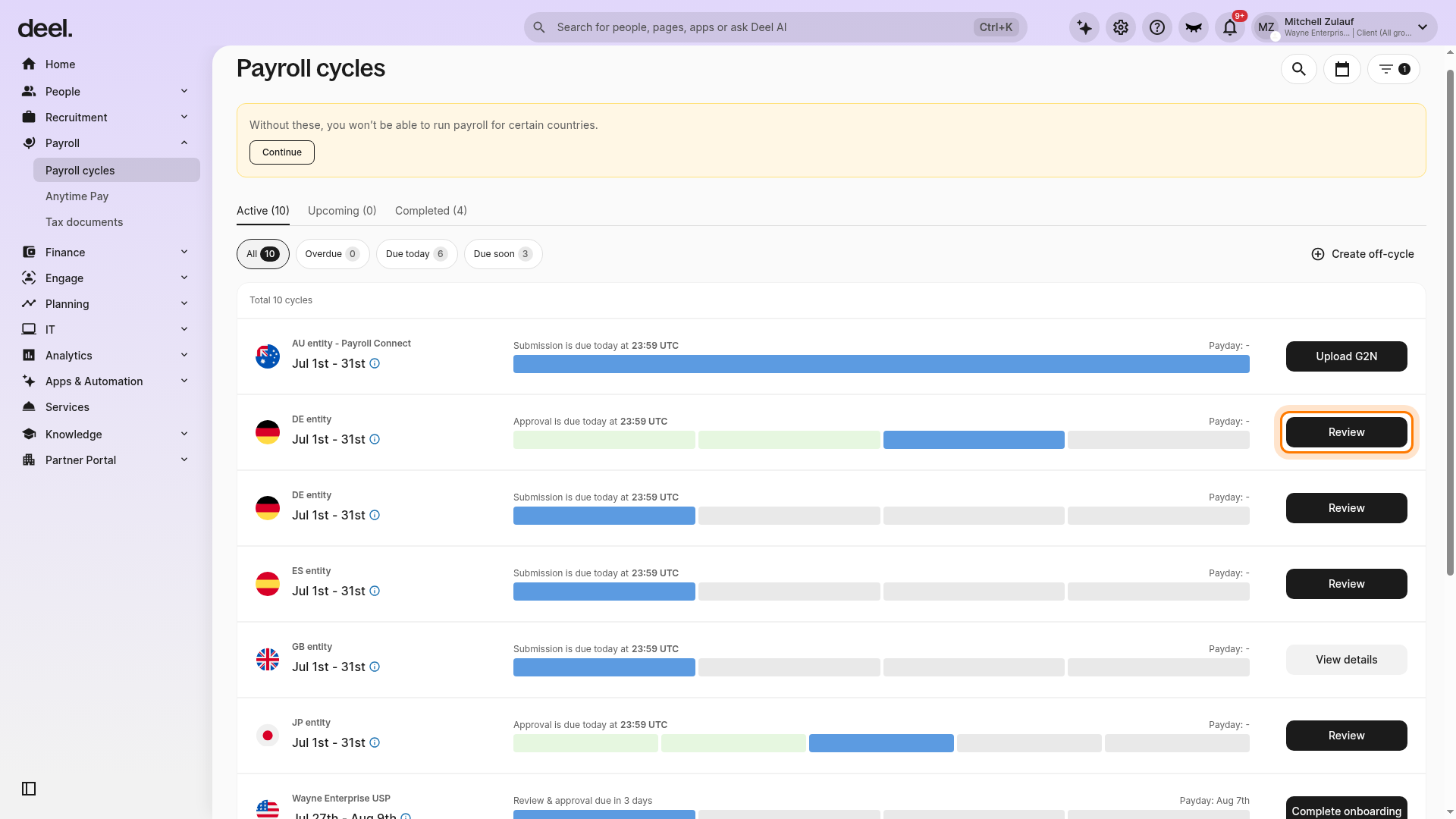Select the All 10 filter chip
The height and width of the screenshot is (819, 1456).
tap(263, 254)
